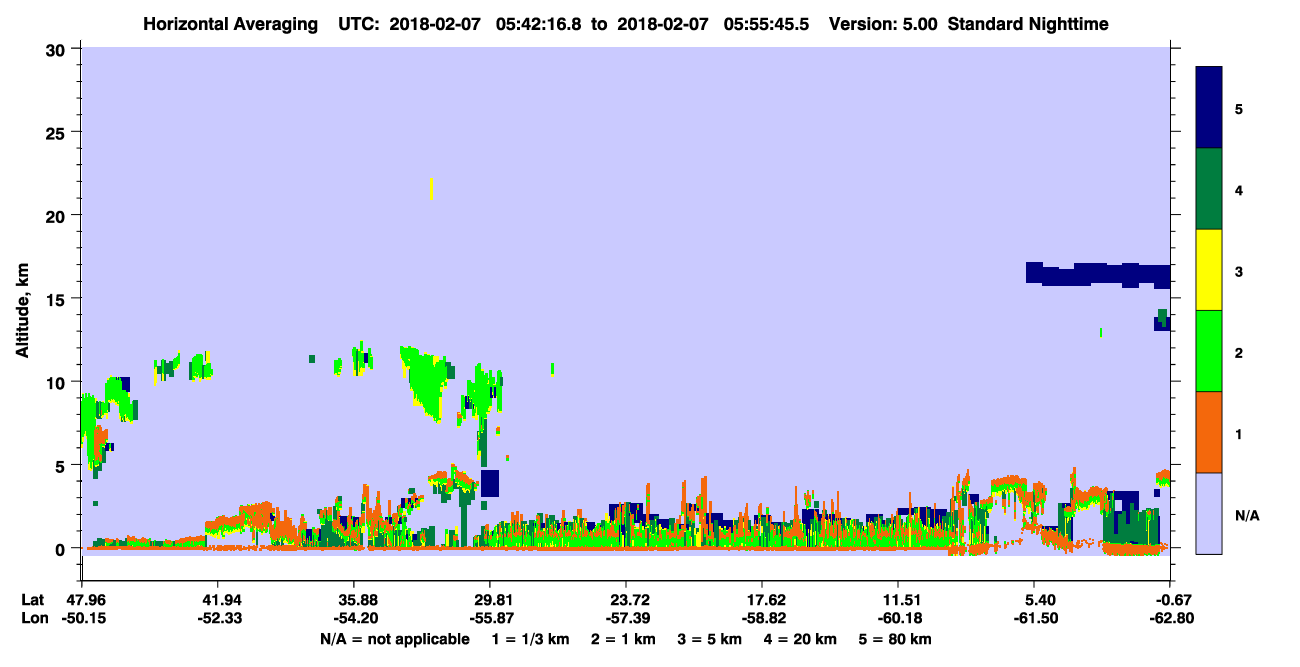1300x667 pixels.
Task: Click the yellow level 3 colorbar segment
Action: pyautogui.click(x=1209, y=269)
